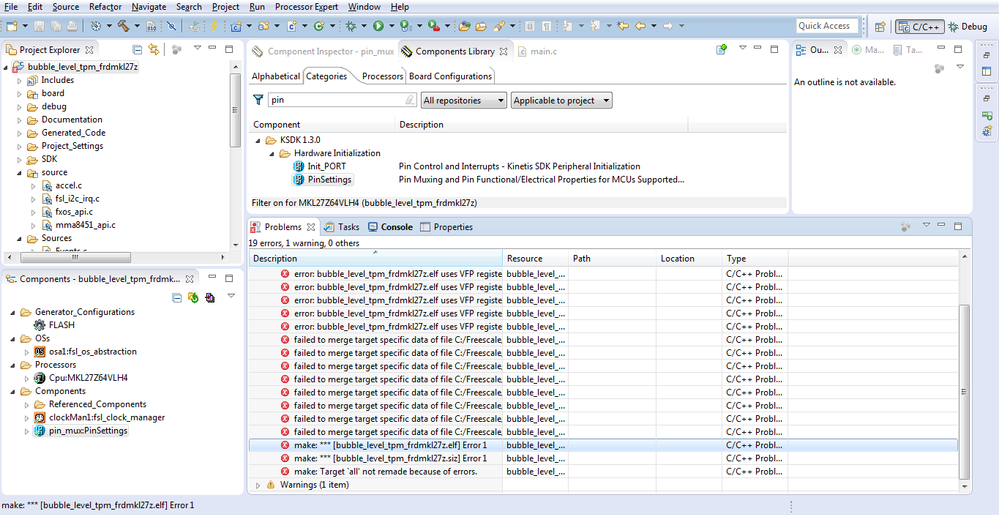Sort by the Type column header
The image size is (999, 515).
click(756, 259)
